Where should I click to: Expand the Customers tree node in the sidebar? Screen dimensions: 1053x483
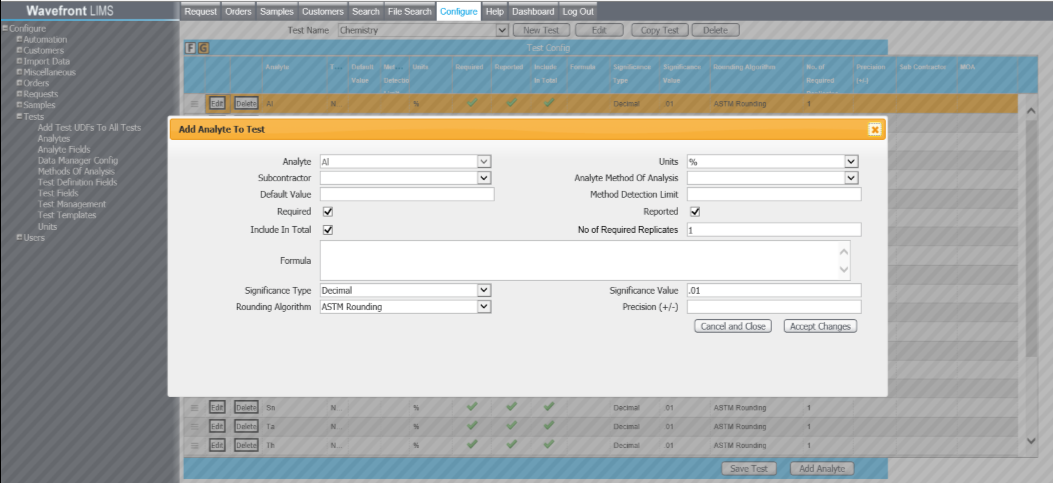(x=19, y=50)
